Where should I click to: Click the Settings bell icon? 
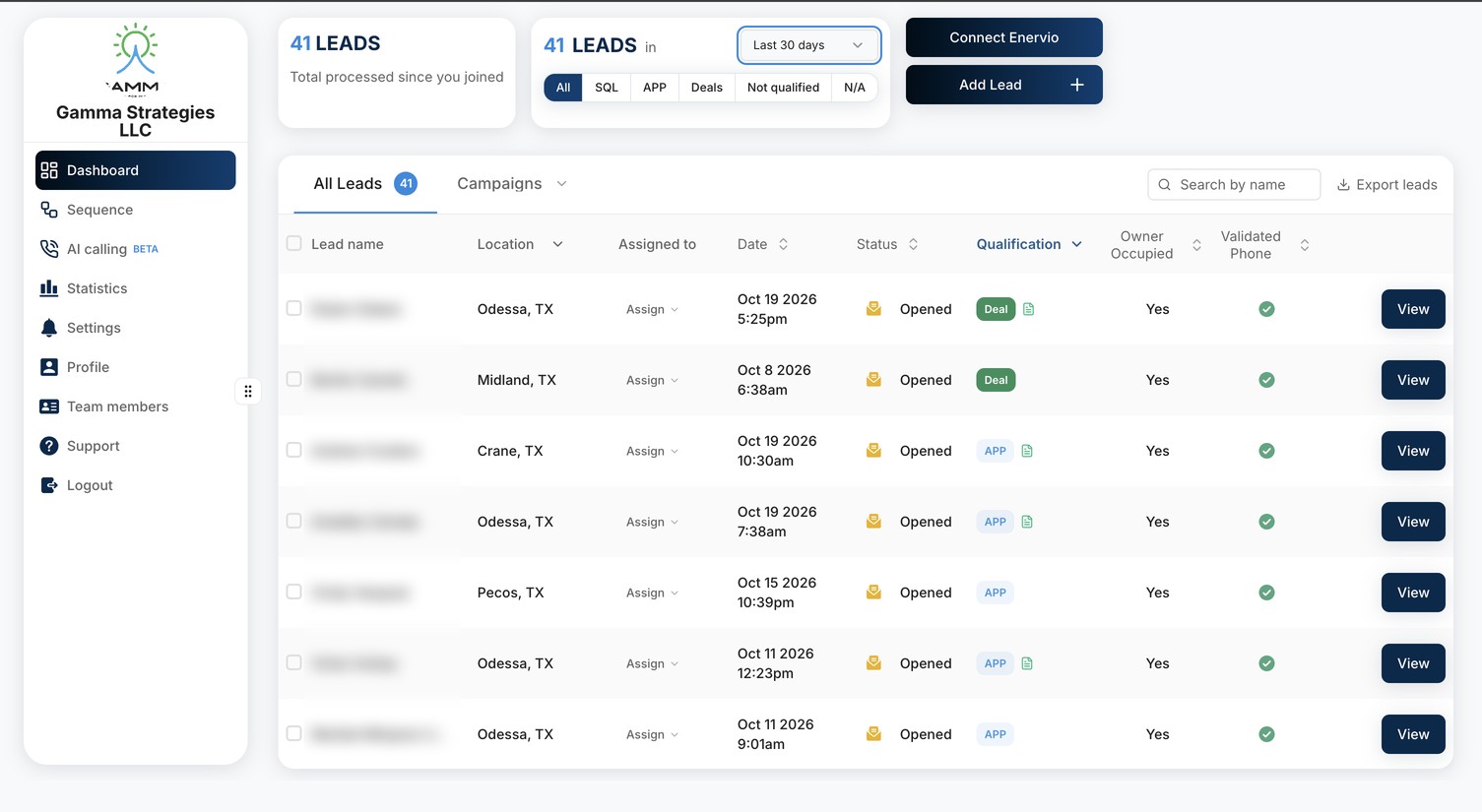point(48,328)
